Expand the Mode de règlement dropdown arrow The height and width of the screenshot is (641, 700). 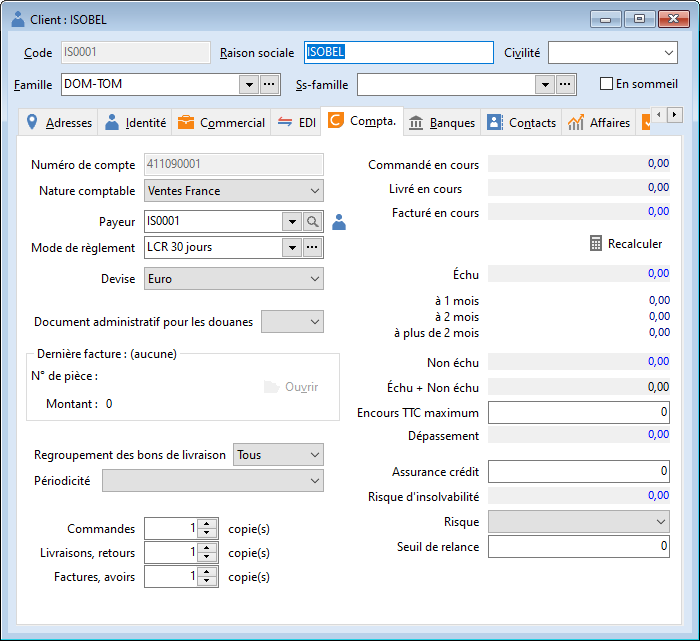tap(292, 247)
